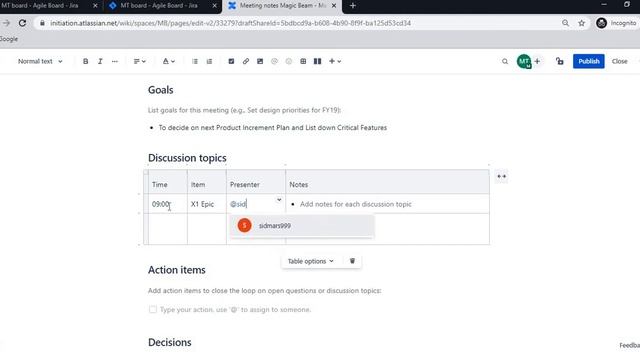
Task: Open Normal text style dropdown
Action: point(40,61)
